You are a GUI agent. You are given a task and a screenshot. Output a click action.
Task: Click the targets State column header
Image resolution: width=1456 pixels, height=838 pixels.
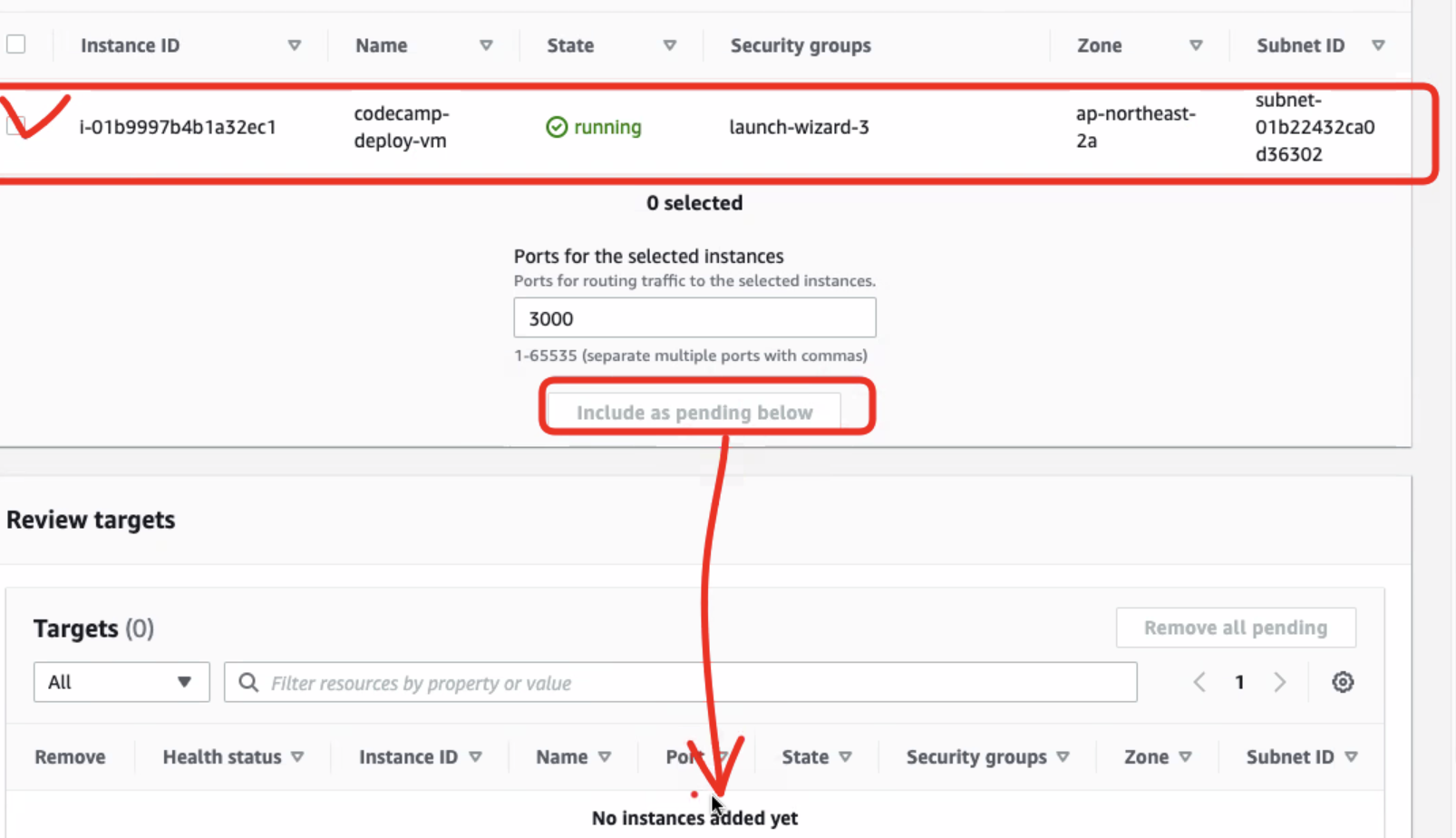pos(805,757)
